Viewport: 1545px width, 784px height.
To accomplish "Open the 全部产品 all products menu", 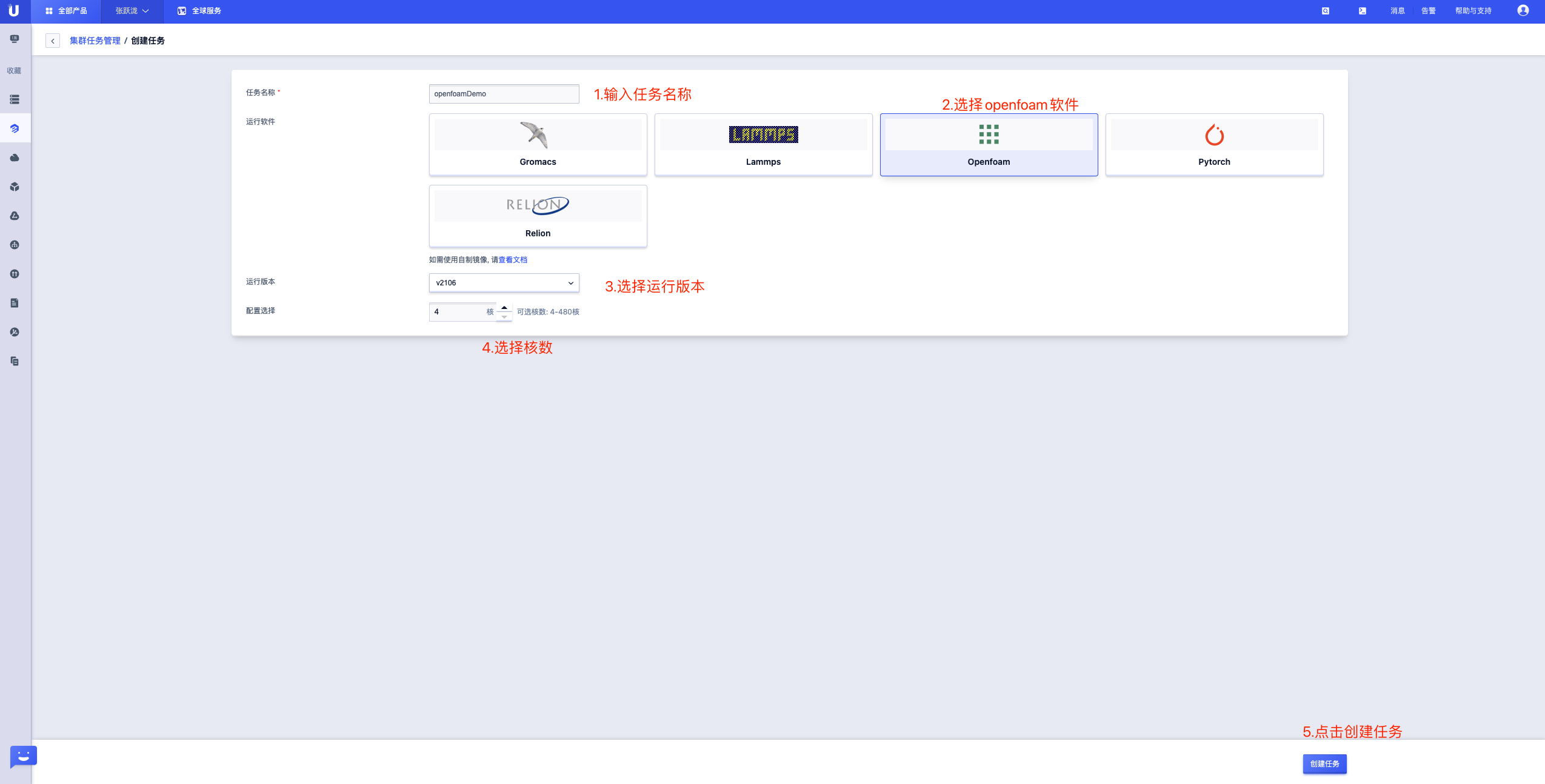I will point(66,11).
